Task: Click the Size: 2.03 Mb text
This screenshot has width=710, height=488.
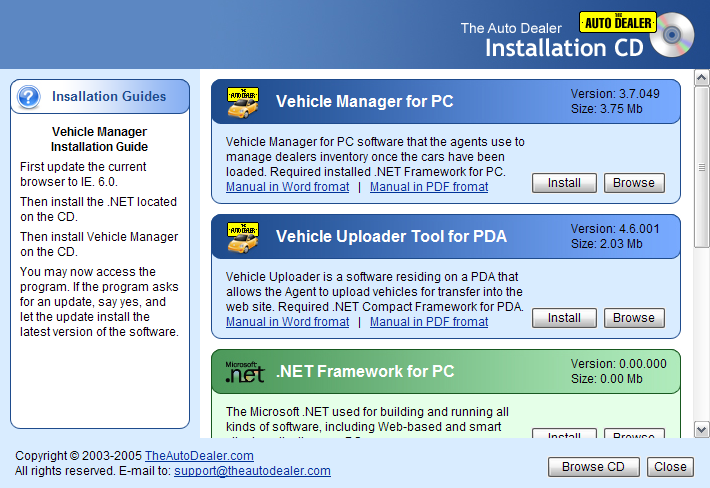Action: click(x=606, y=244)
